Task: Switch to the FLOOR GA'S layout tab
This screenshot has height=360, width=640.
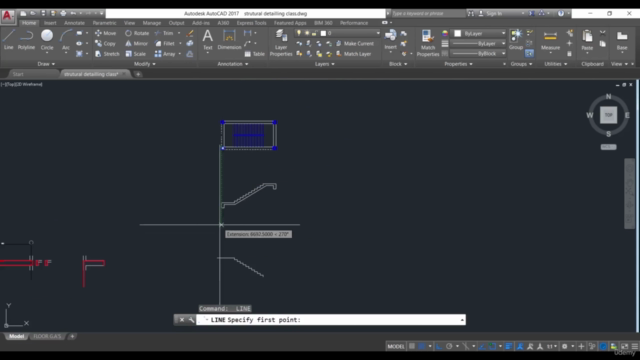Action: click(47, 336)
